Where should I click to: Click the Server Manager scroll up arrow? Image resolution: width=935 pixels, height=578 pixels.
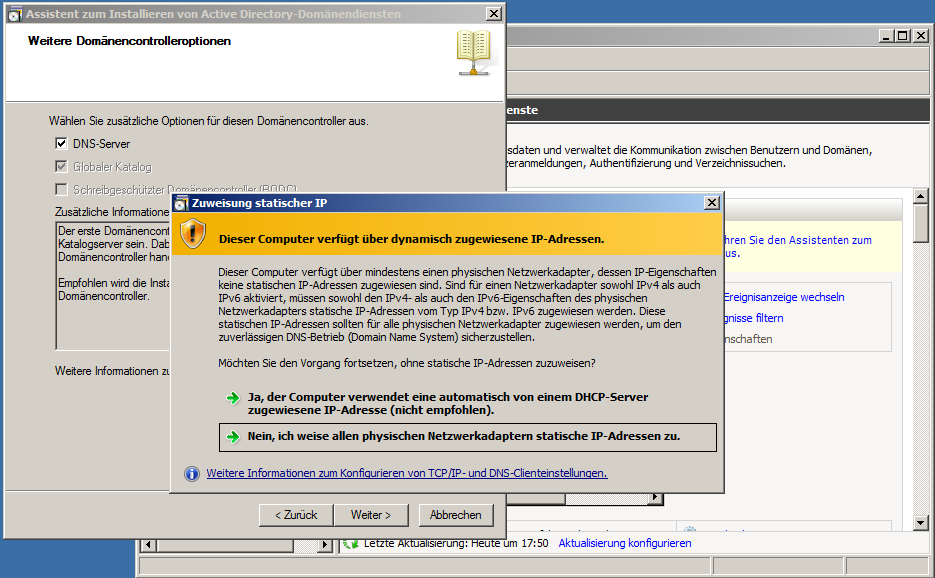pos(921,196)
